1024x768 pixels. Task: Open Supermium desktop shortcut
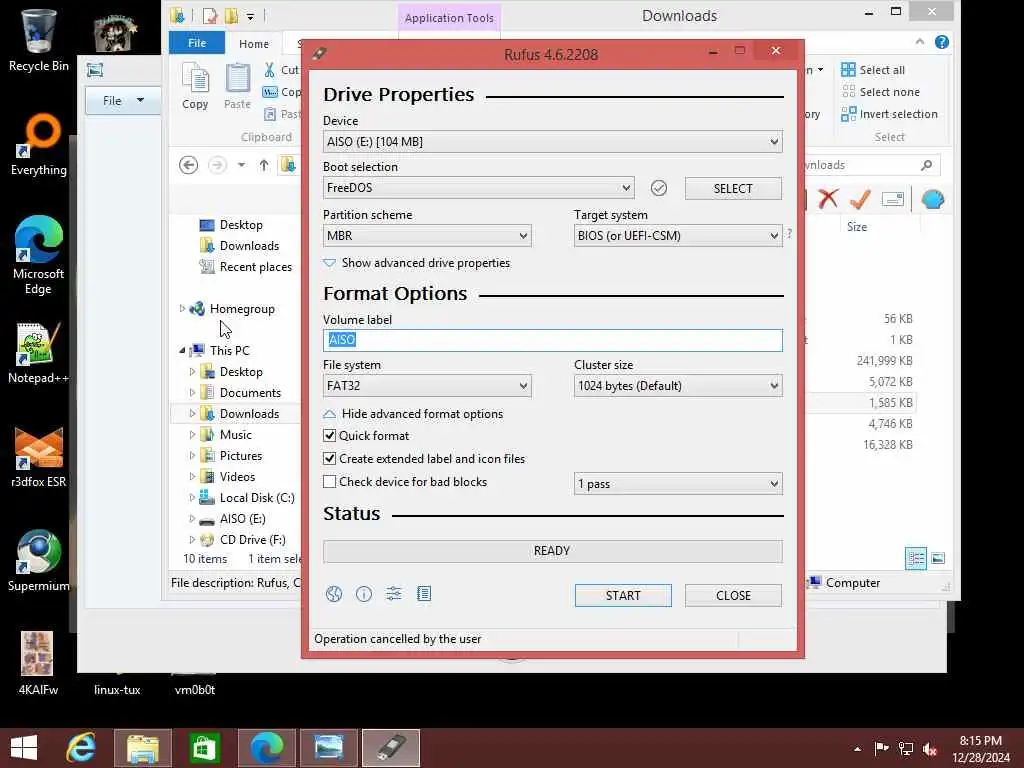(39, 560)
